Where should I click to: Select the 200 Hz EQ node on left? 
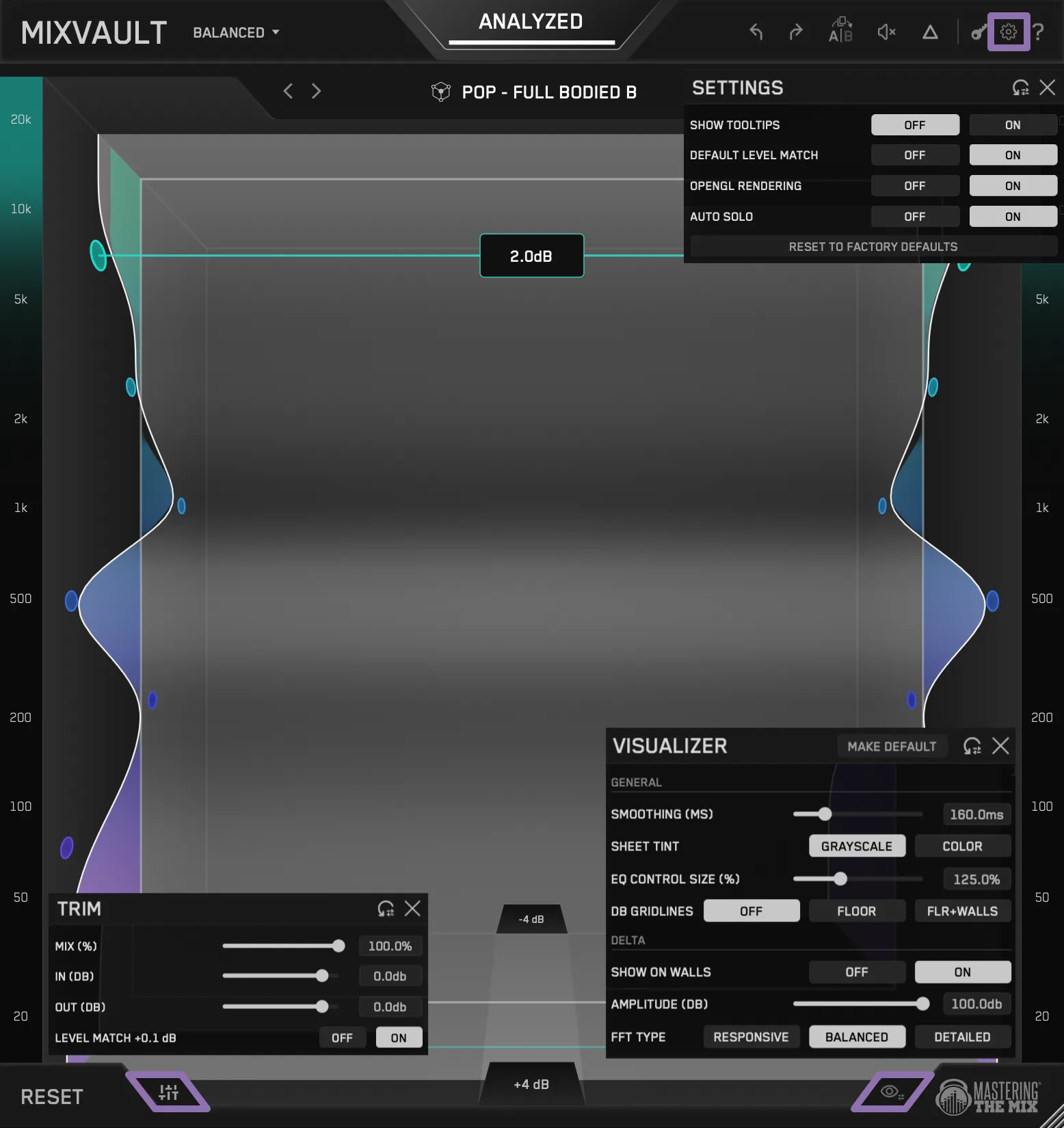click(x=152, y=700)
